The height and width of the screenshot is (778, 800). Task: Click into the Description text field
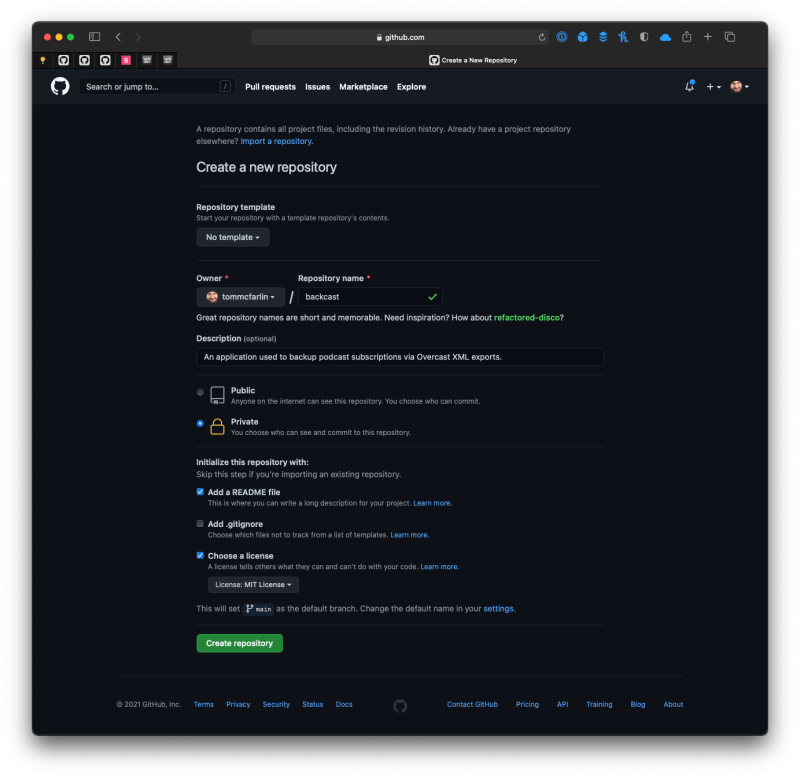click(x=399, y=357)
